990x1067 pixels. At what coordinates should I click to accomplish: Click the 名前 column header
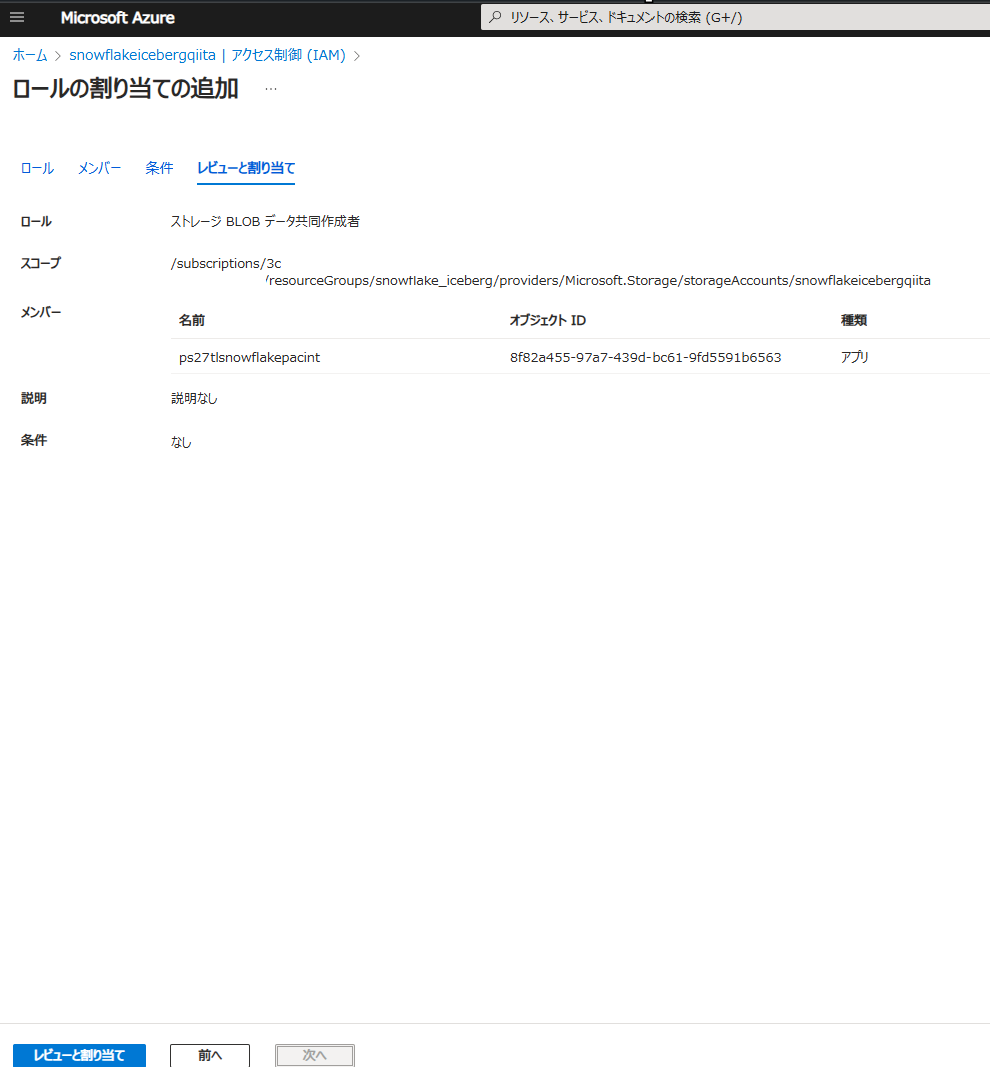(x=192, y=320)
